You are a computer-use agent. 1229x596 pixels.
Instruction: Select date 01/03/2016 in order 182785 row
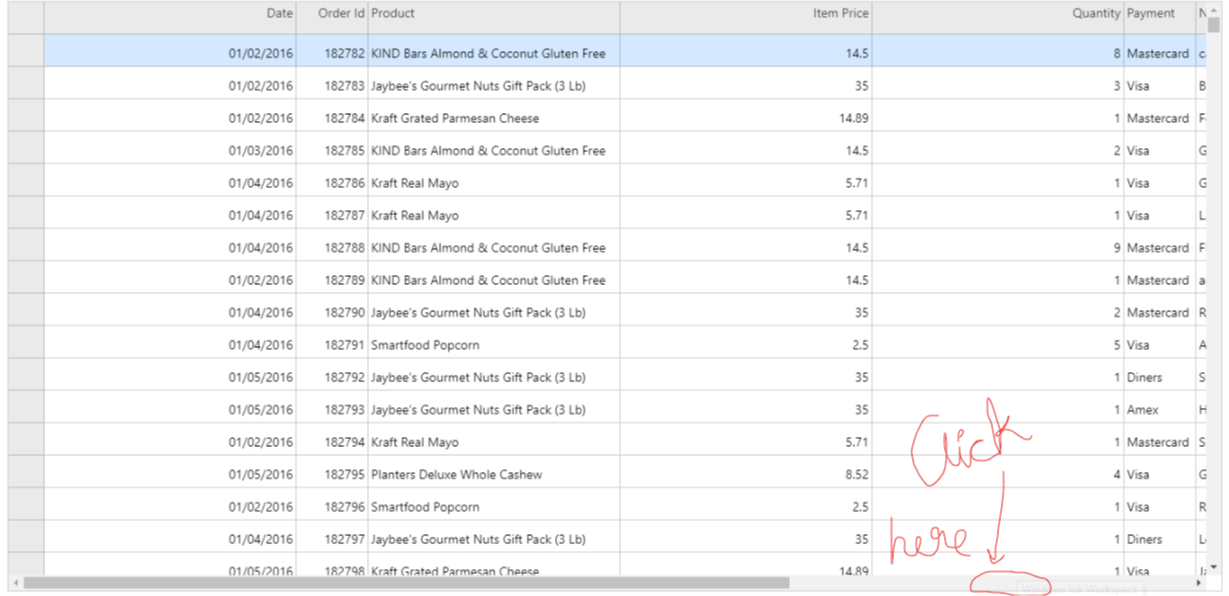(170, 150)
